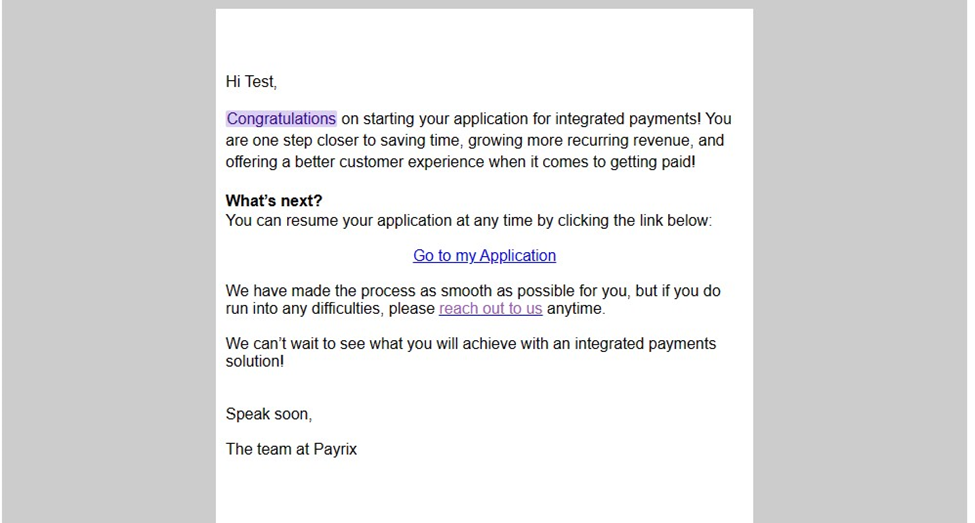The height and width of the screenshot is (523, 975).
Task: Click the blank white area above the greeting
Action: click(484, 39)
